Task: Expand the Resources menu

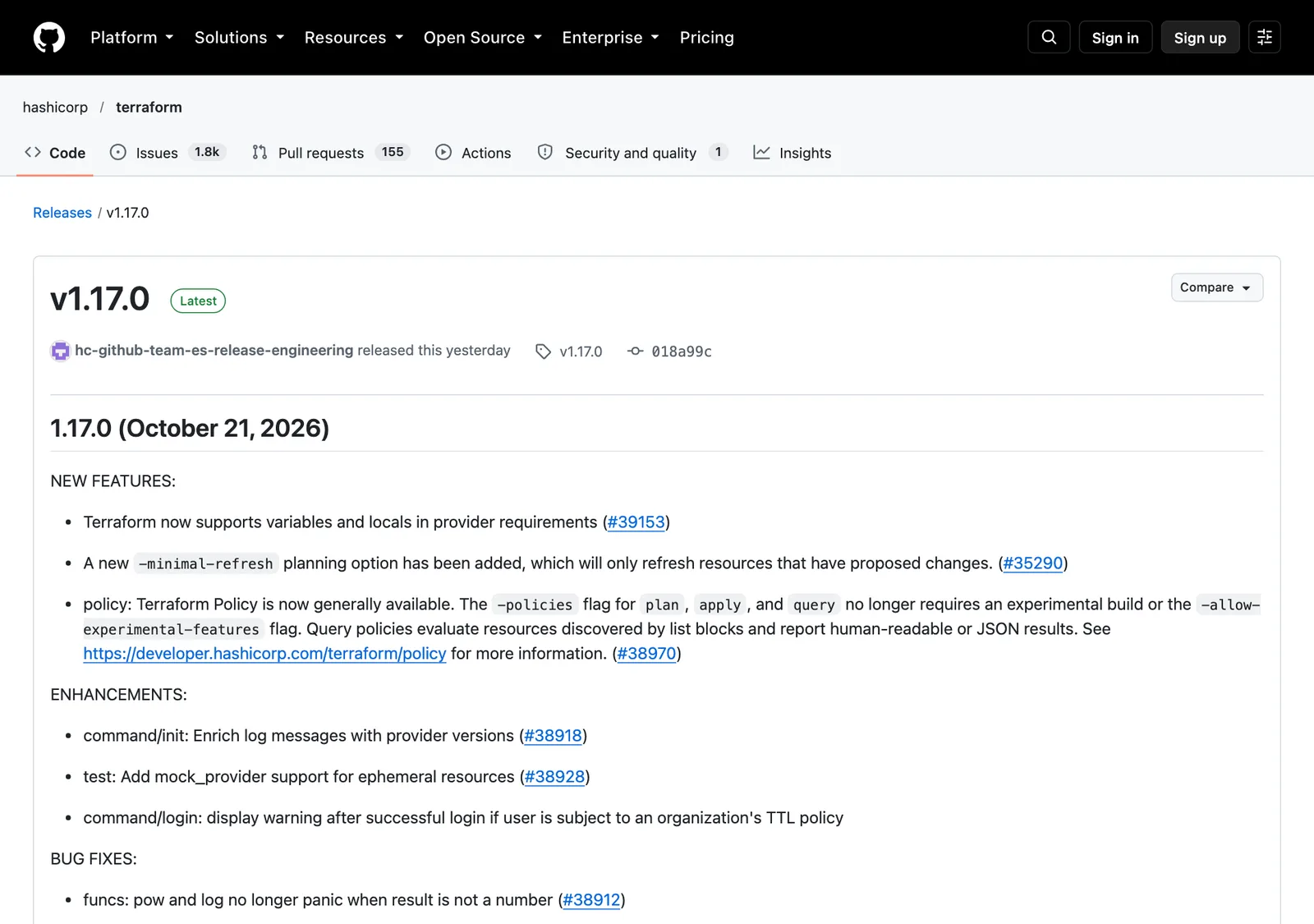Action: [354, 38]
